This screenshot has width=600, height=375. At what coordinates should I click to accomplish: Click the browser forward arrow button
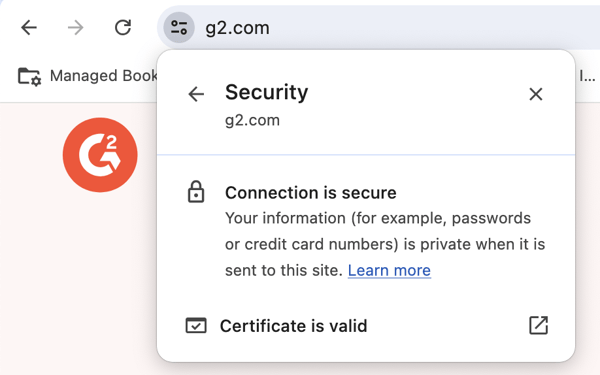(75, 28)
